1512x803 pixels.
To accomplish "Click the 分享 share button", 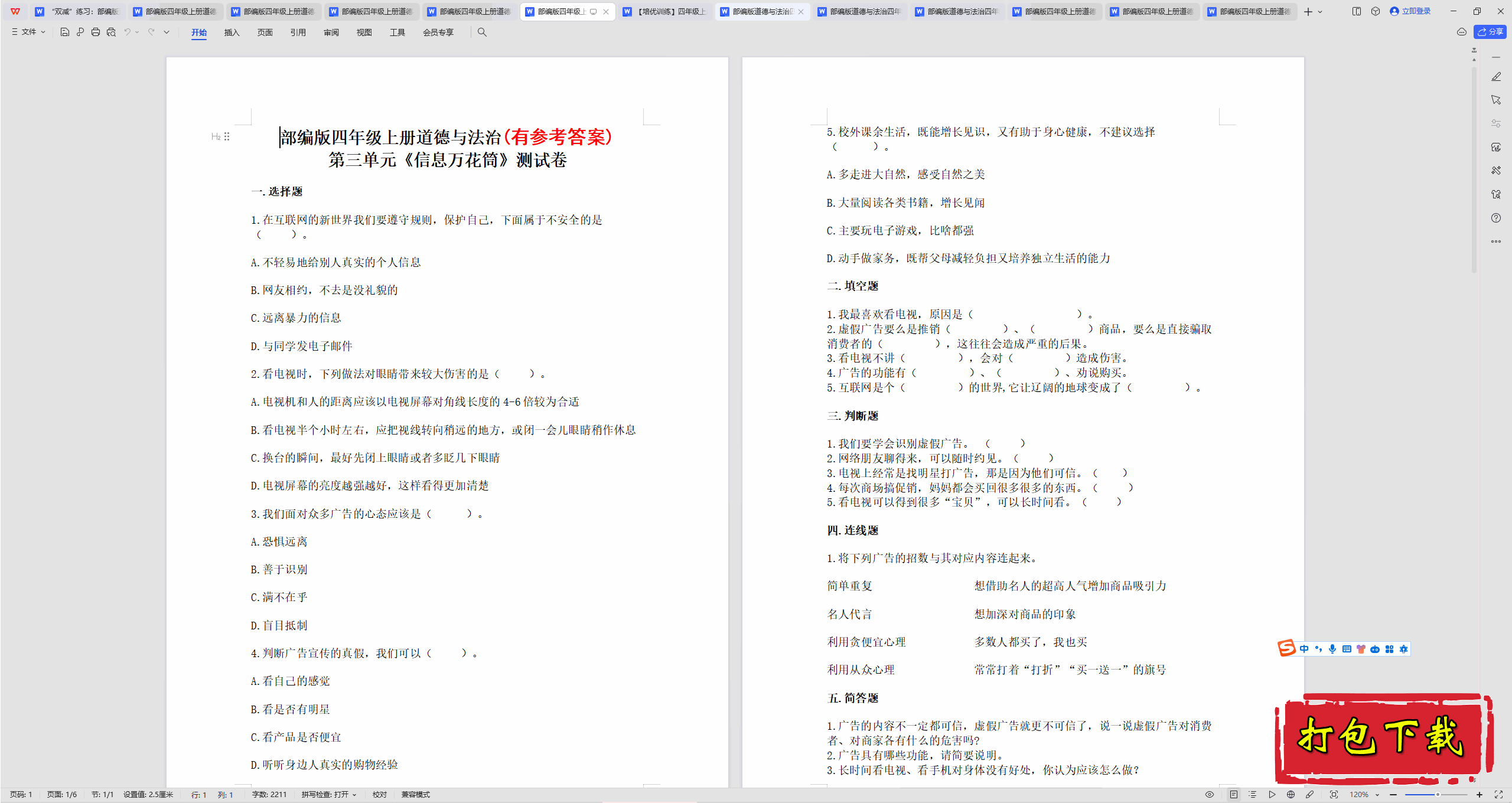I will pyautogui.click(x=1490, y=32).
